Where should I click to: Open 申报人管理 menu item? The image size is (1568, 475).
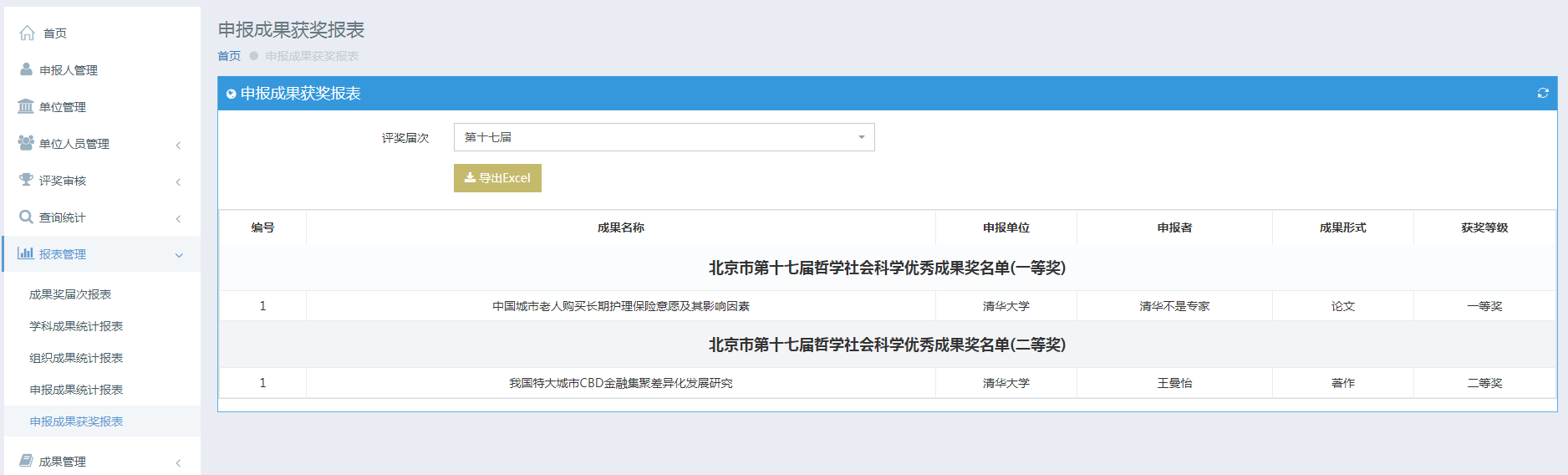[x=69, y=70]
